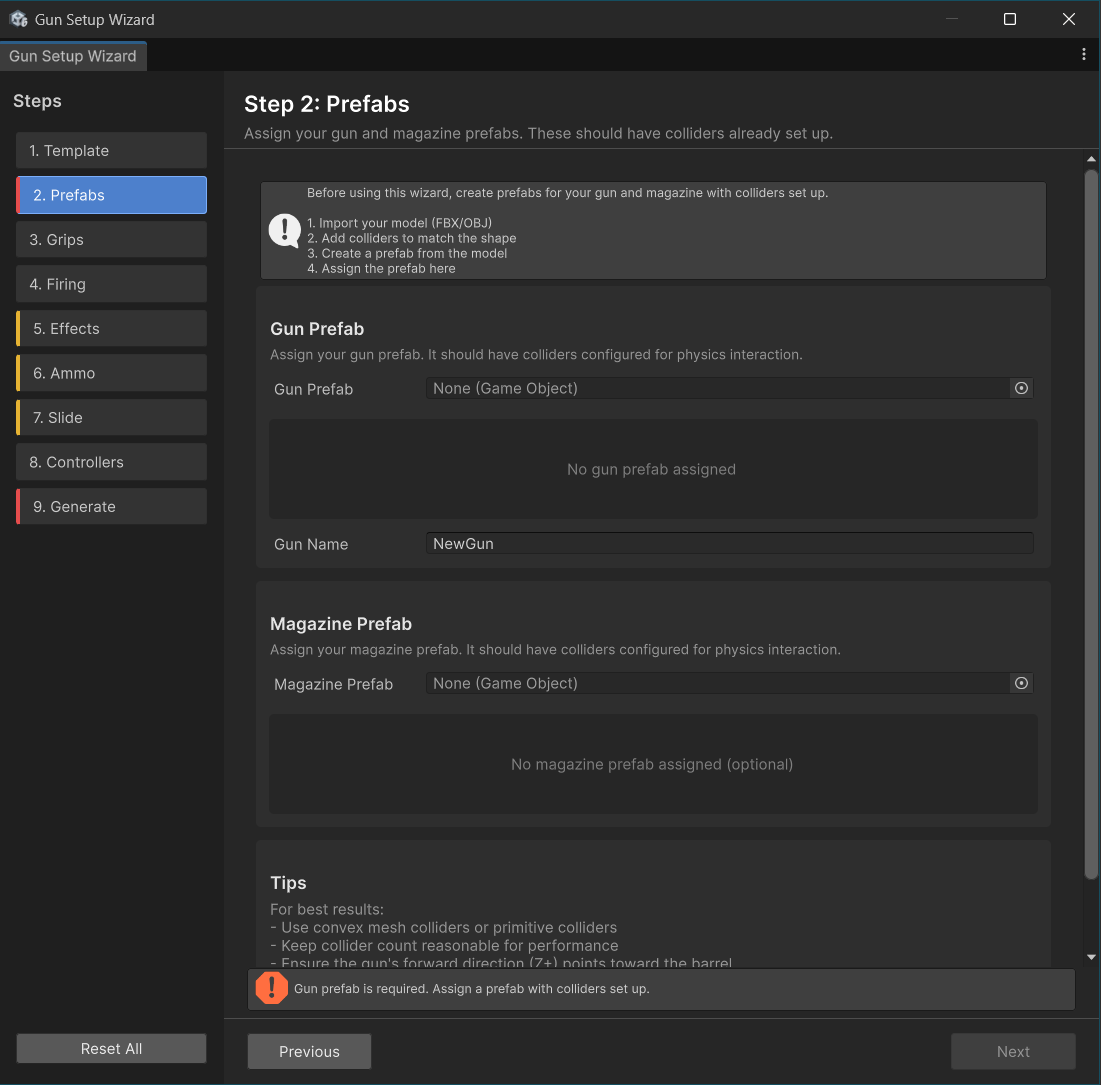
Task: Click the Previous button
Action: 309,1051
